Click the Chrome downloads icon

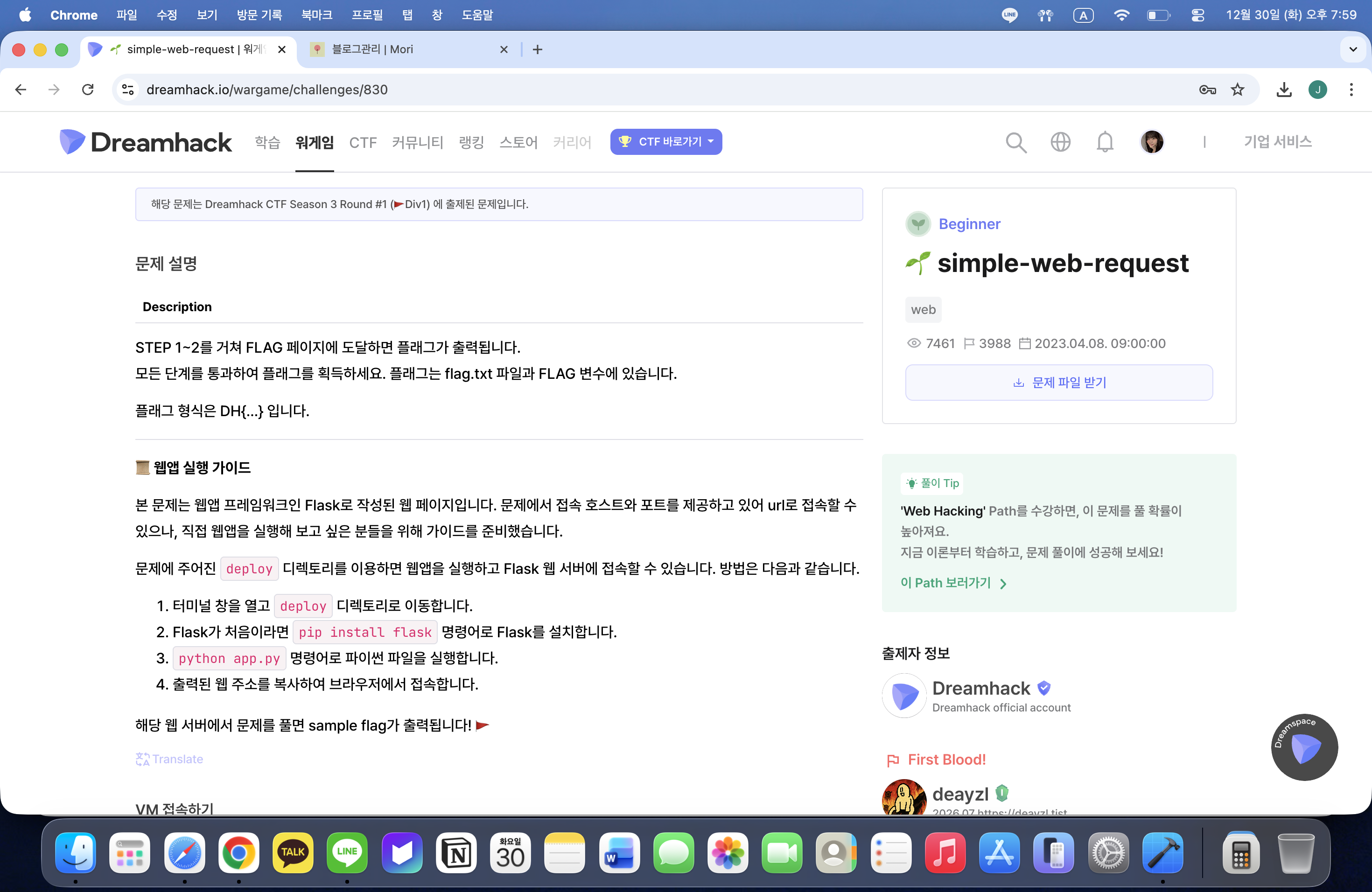point(1284,89)
